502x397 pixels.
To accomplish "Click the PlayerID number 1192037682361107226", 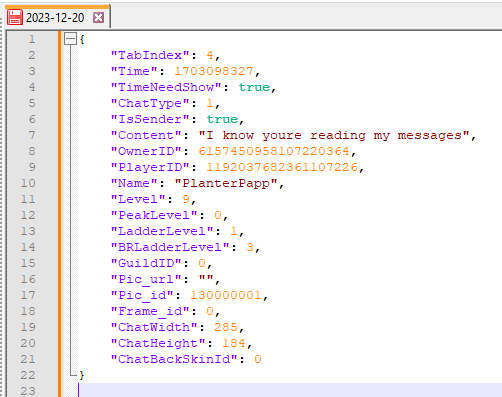I will [x=282, y=167].
